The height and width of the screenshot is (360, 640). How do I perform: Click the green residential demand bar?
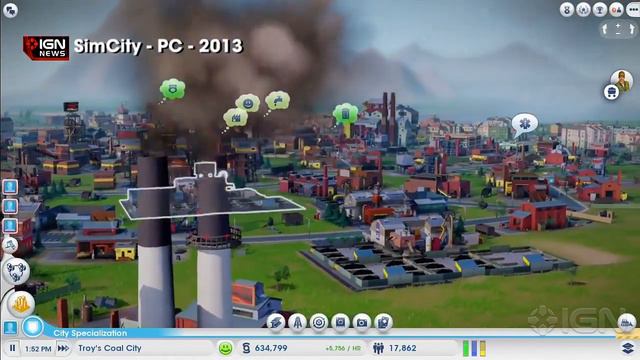466,349
